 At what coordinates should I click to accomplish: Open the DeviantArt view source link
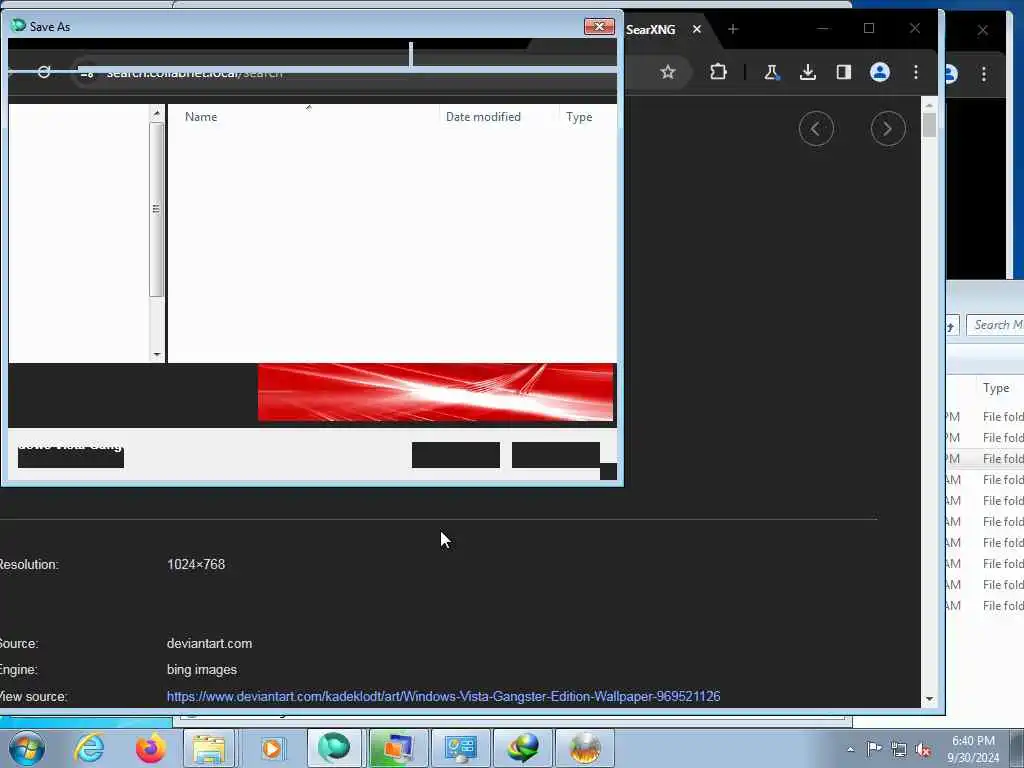[x=443, y=696]
